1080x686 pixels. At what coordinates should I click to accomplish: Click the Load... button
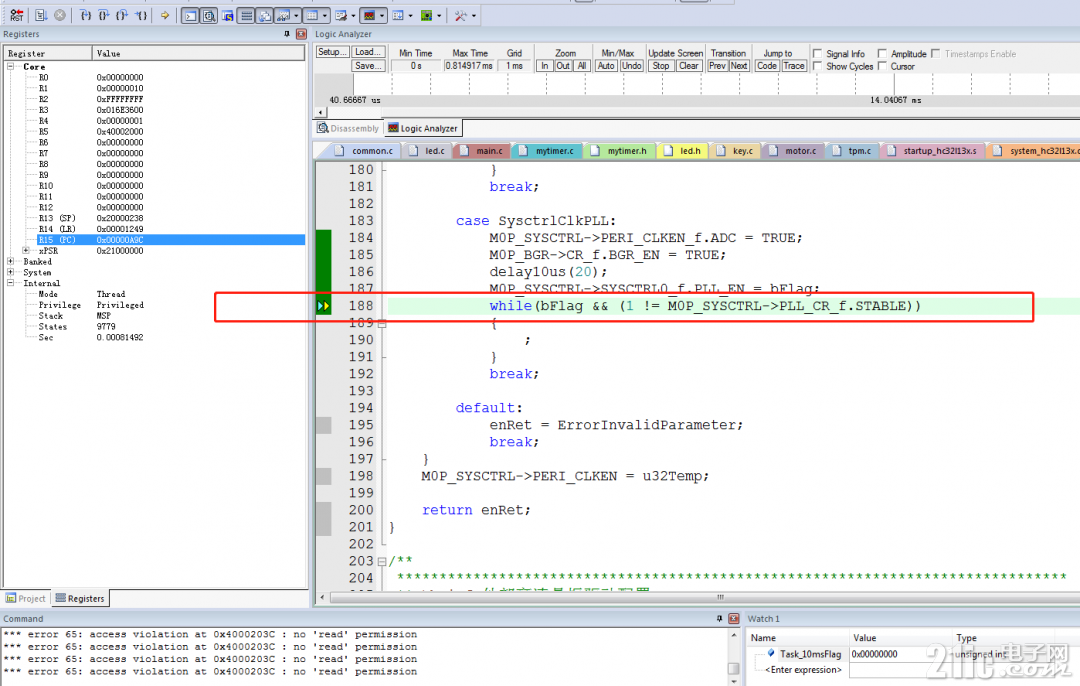[368, 52]
